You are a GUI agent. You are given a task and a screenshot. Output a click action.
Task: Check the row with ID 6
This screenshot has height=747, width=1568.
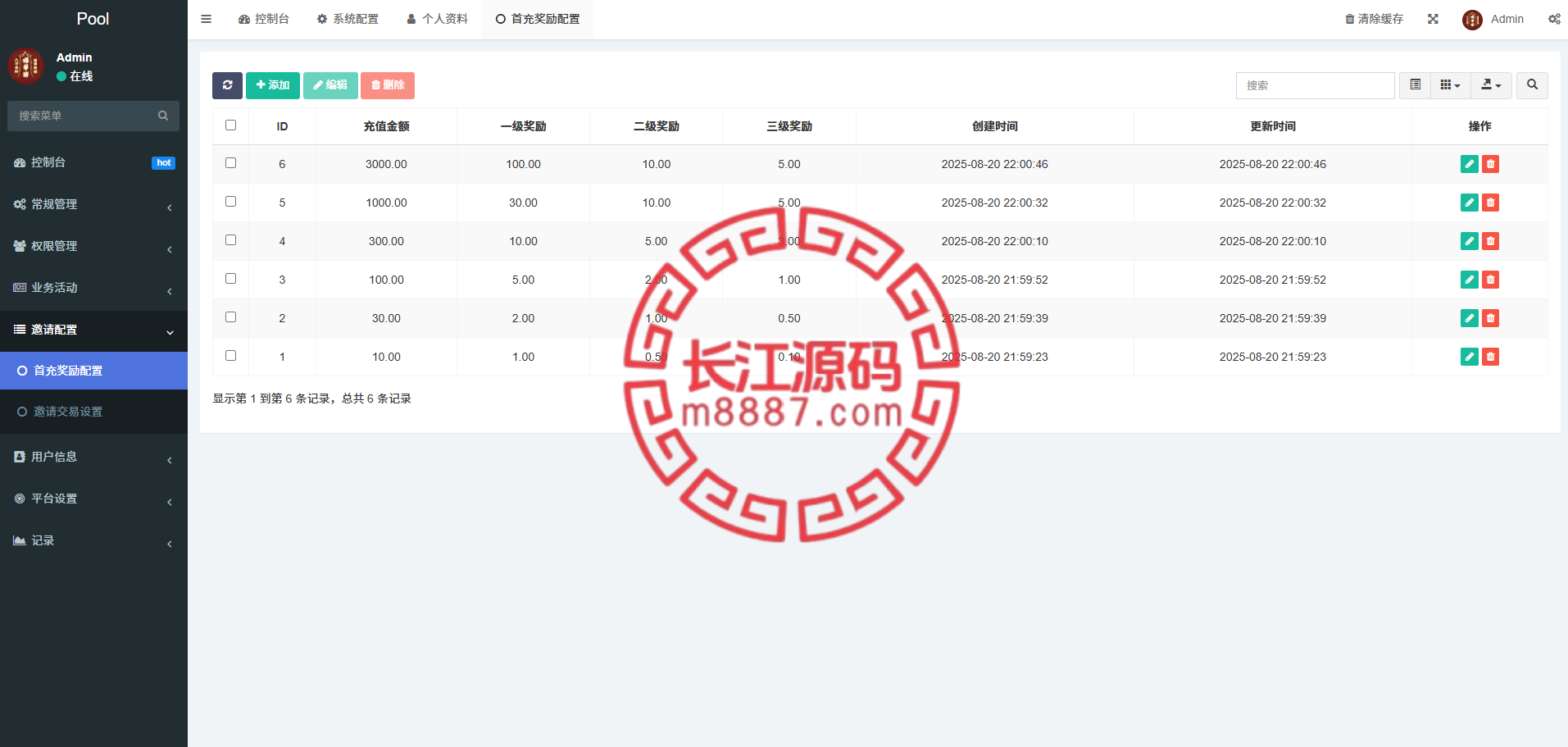230,163
